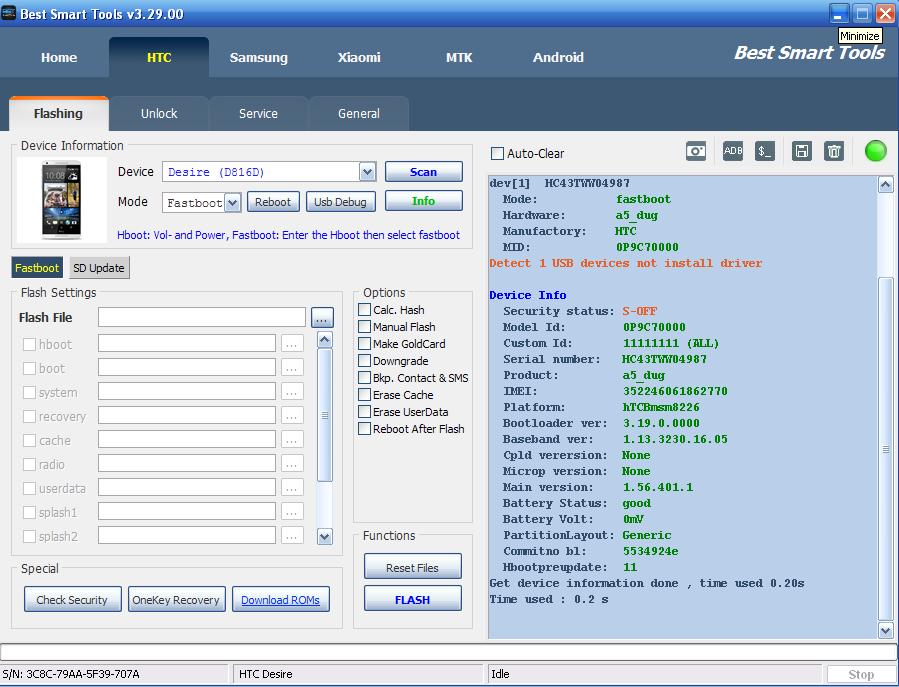Switch to the Unlock sub-tab
Viewport: 899px width, 687px height.
point(159,114)
